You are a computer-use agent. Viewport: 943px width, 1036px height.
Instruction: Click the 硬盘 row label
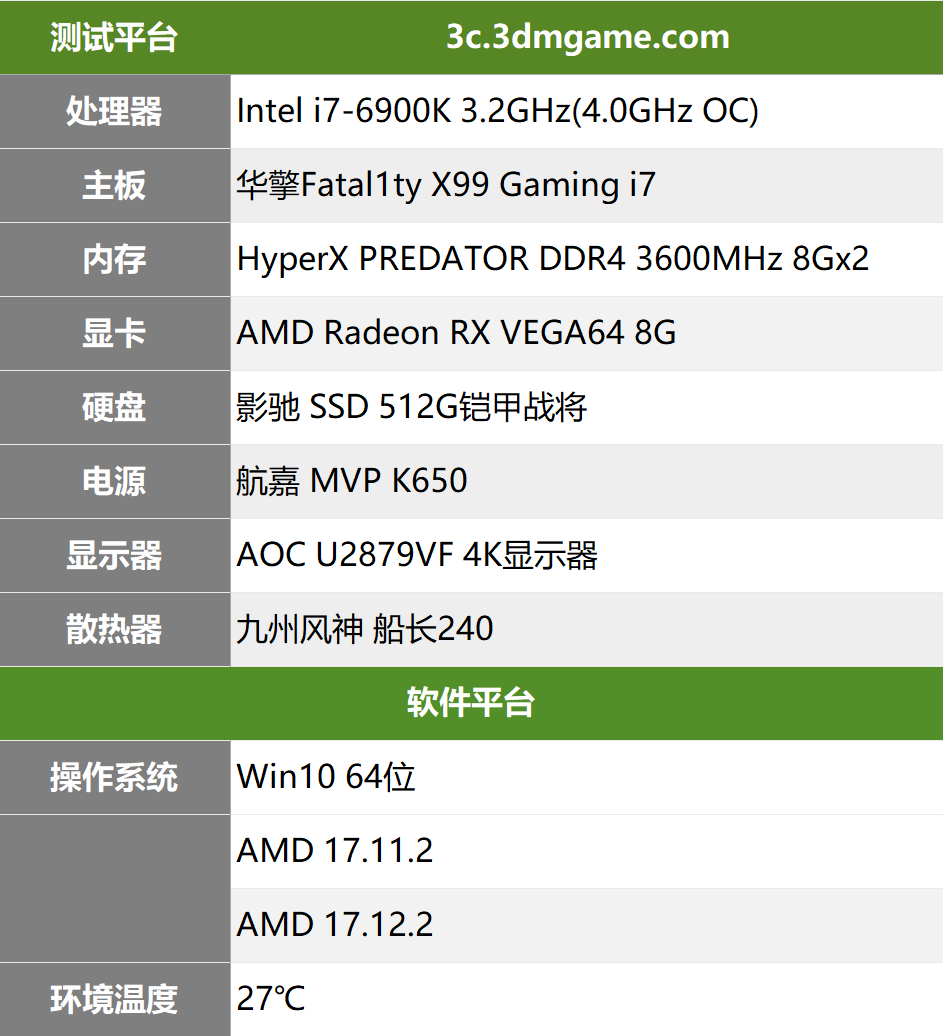(x=115, y=407)
